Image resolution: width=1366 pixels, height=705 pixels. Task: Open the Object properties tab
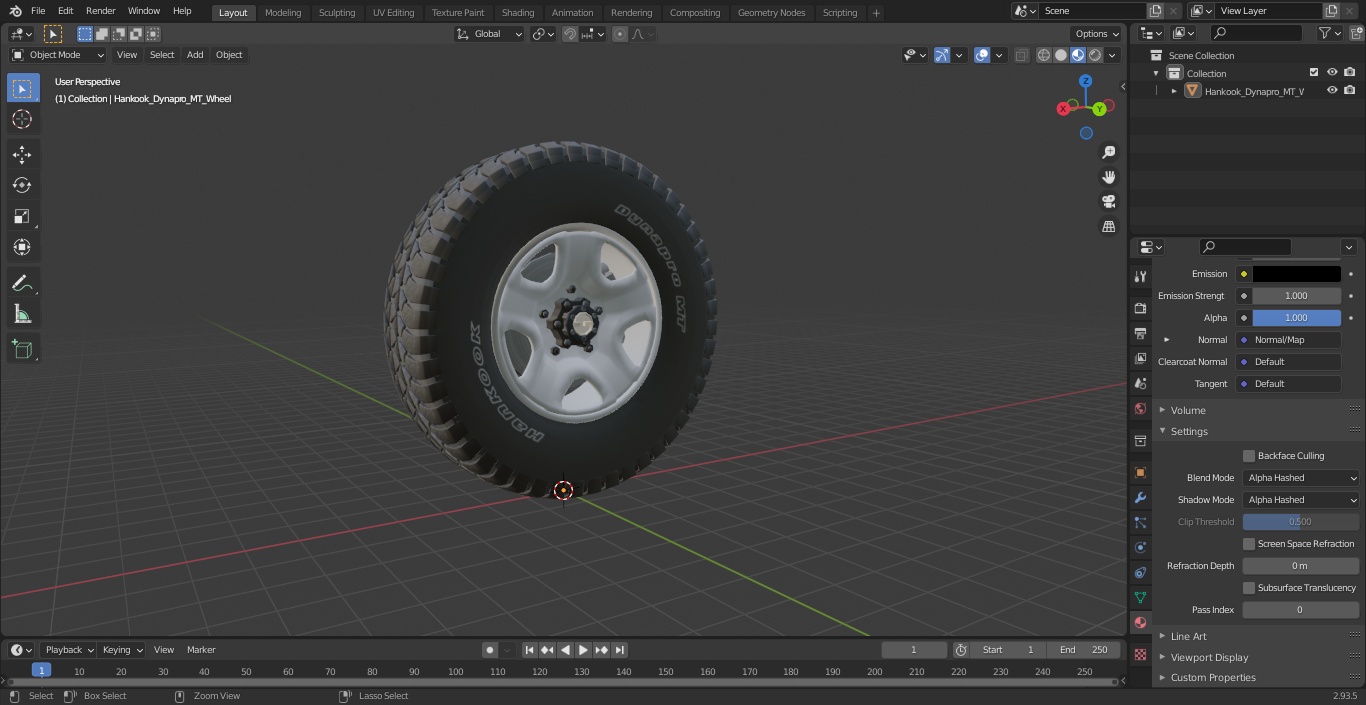1140,472
